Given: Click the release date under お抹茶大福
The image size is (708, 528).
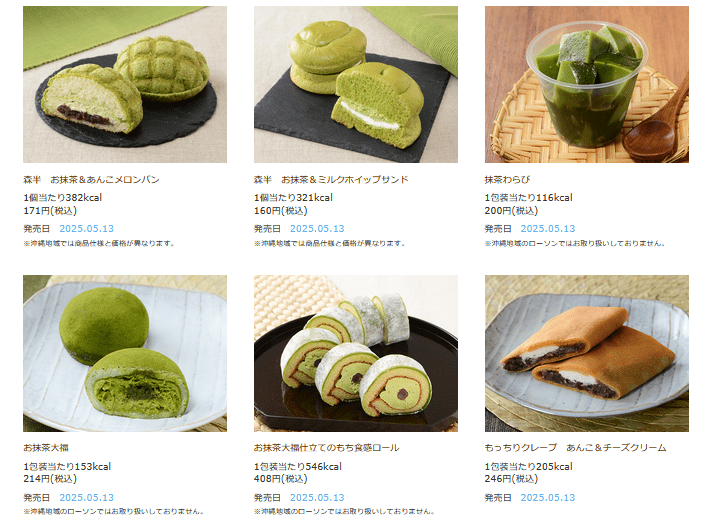Looking at the screenshot, I should pyautogui.click(x=87, y=498).
